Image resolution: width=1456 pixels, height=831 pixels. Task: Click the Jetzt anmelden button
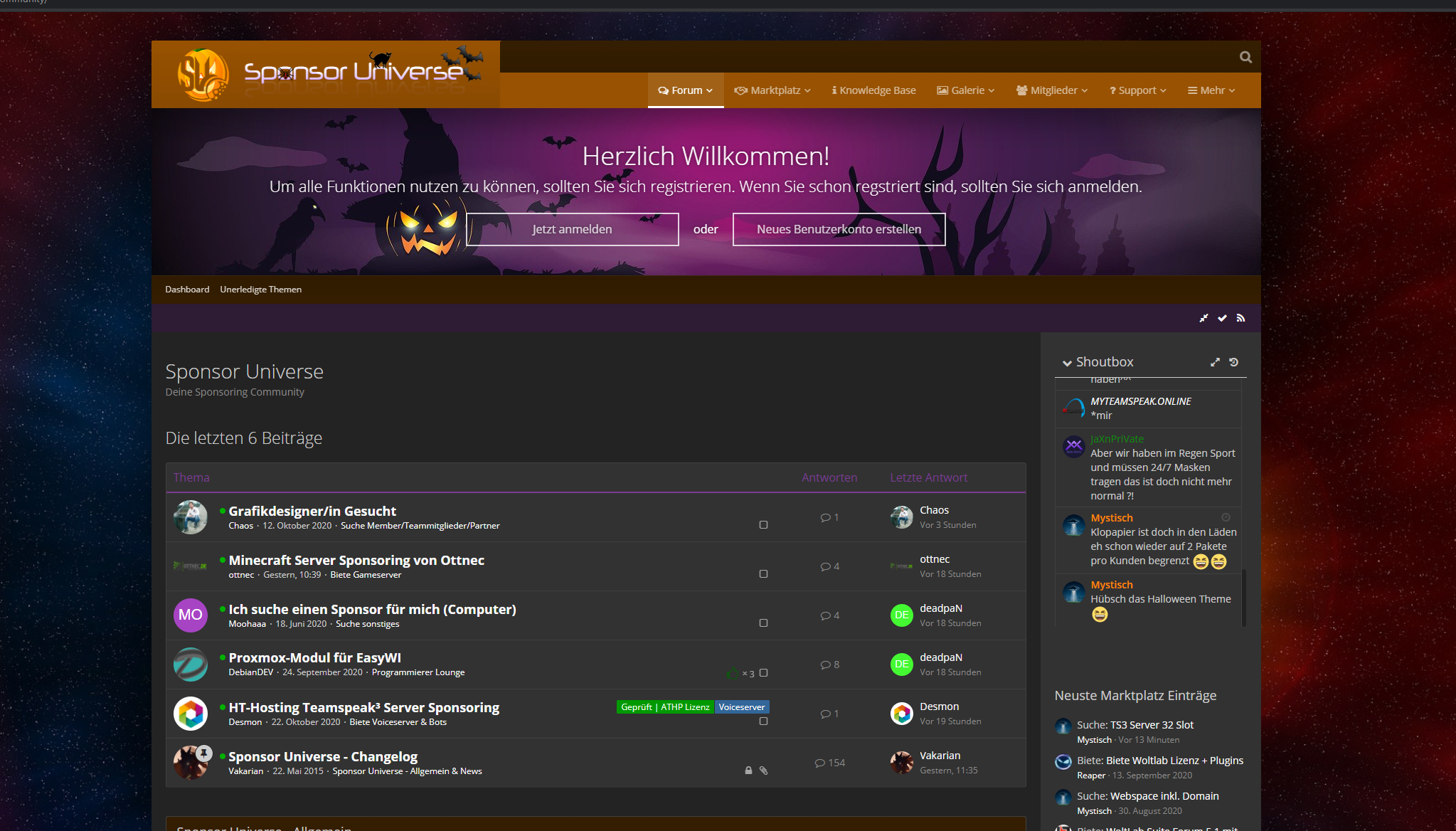click(572, 229)
